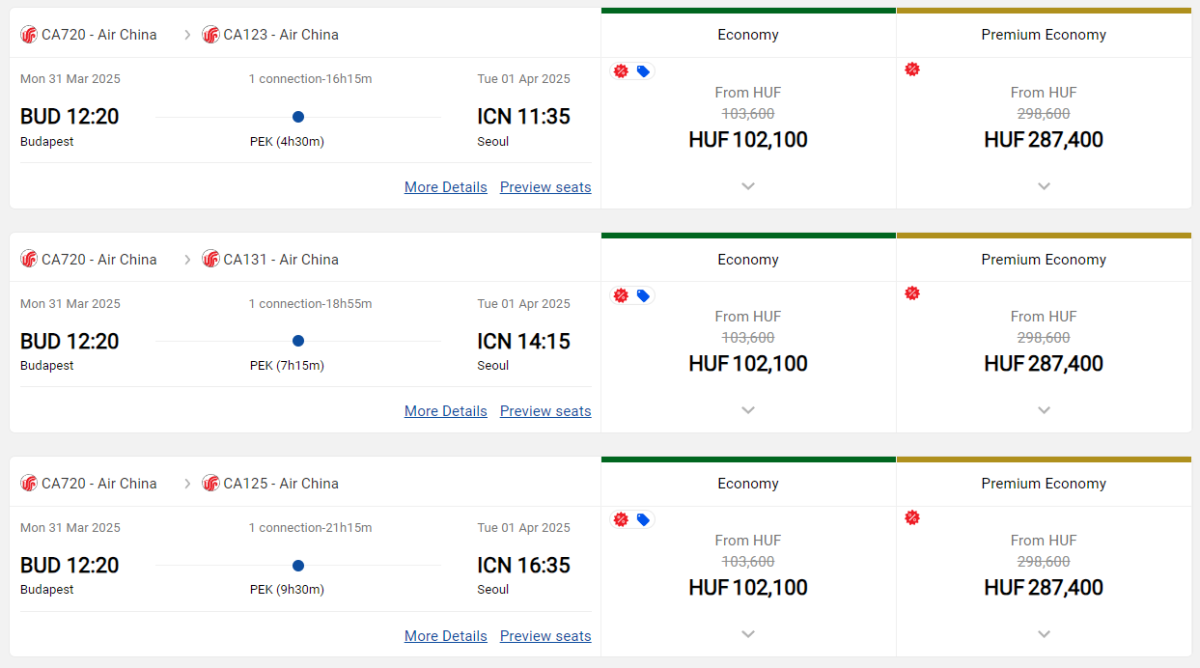Expand Economy fare details for ICN 16:35 flight
The height and width of the screenshot is (668, 1200).
748,634
